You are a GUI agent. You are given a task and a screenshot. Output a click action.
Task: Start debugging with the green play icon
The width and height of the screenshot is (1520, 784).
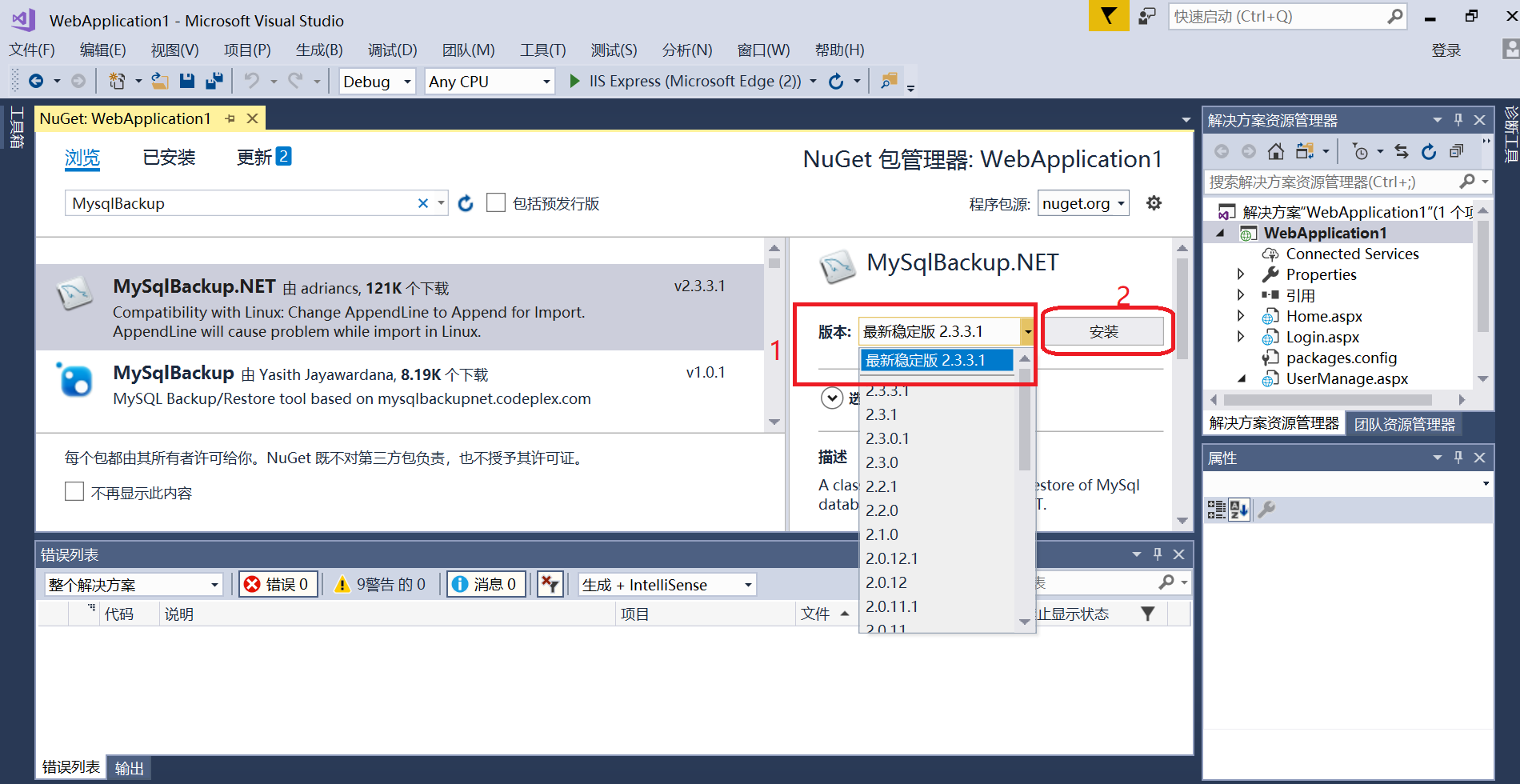click(x=574, y=81)
